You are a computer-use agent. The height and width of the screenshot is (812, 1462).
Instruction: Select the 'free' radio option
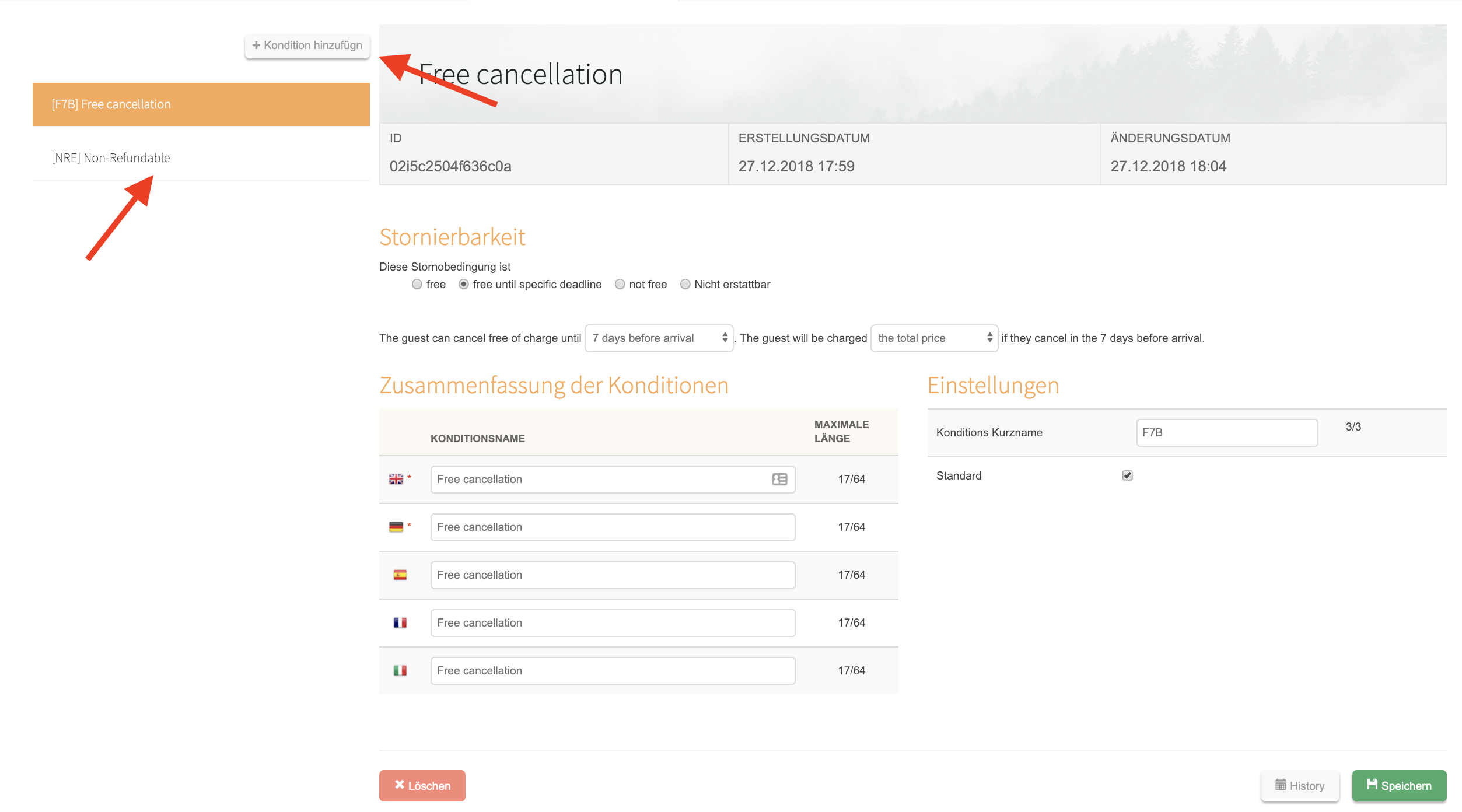[x=417, y=285]
